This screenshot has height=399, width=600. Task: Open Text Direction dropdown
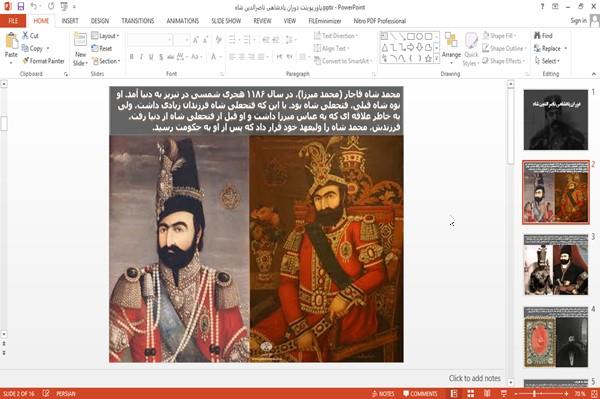tap(336, 36)
